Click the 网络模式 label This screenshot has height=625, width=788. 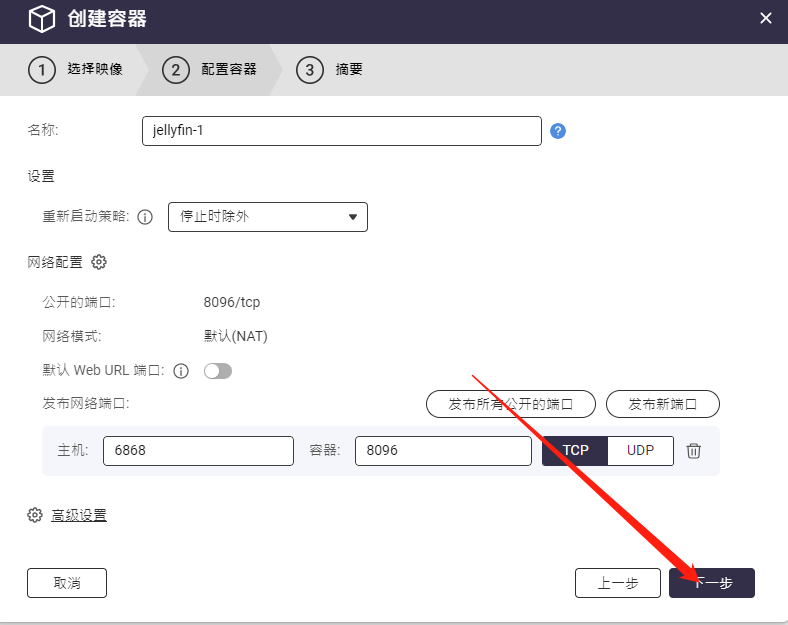pos(72,336)
